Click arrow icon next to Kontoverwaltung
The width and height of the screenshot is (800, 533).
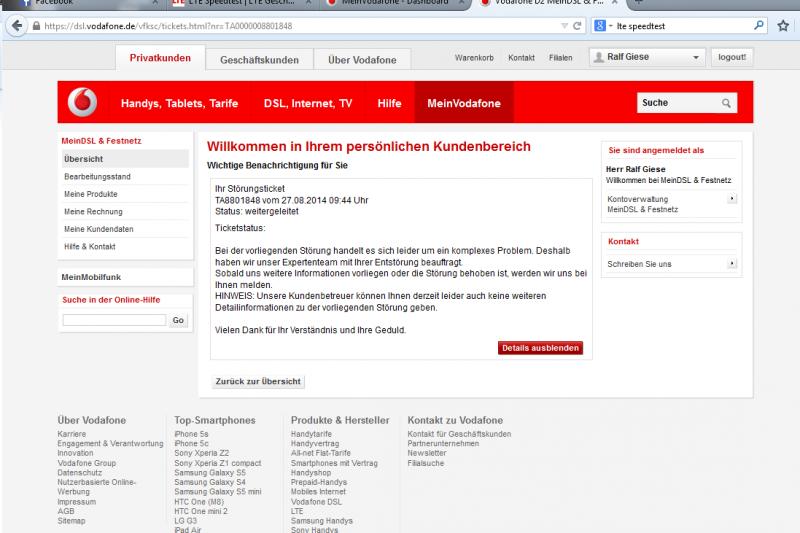tap(732, 198)
